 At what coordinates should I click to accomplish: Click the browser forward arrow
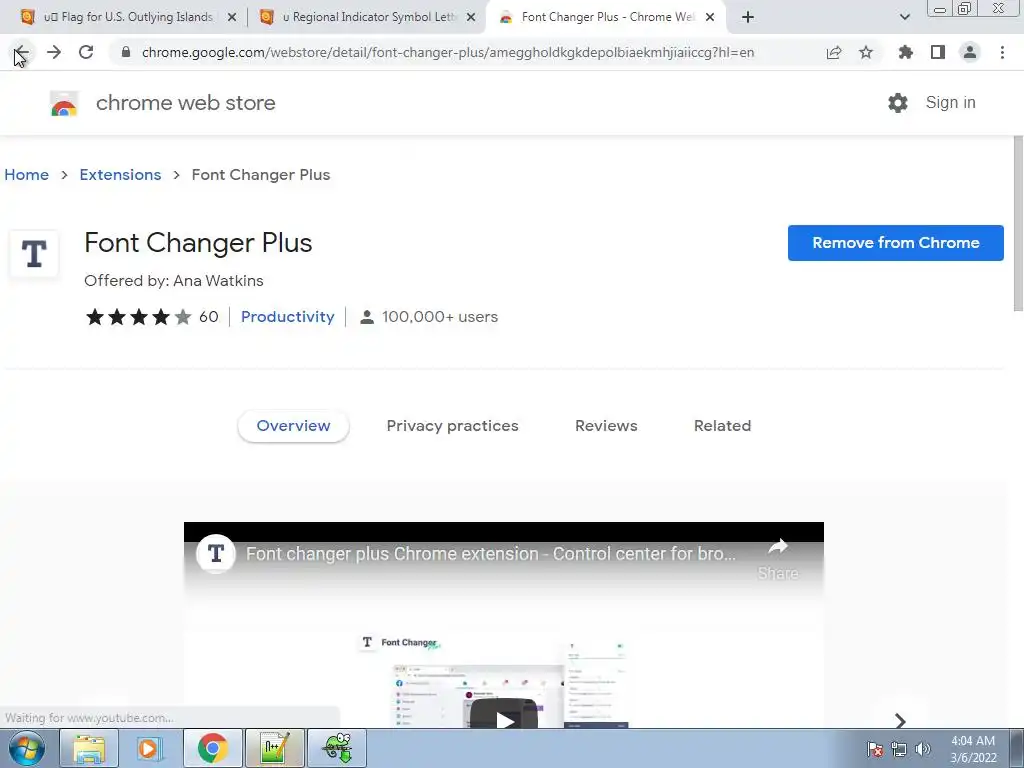[x=54, y=52]
